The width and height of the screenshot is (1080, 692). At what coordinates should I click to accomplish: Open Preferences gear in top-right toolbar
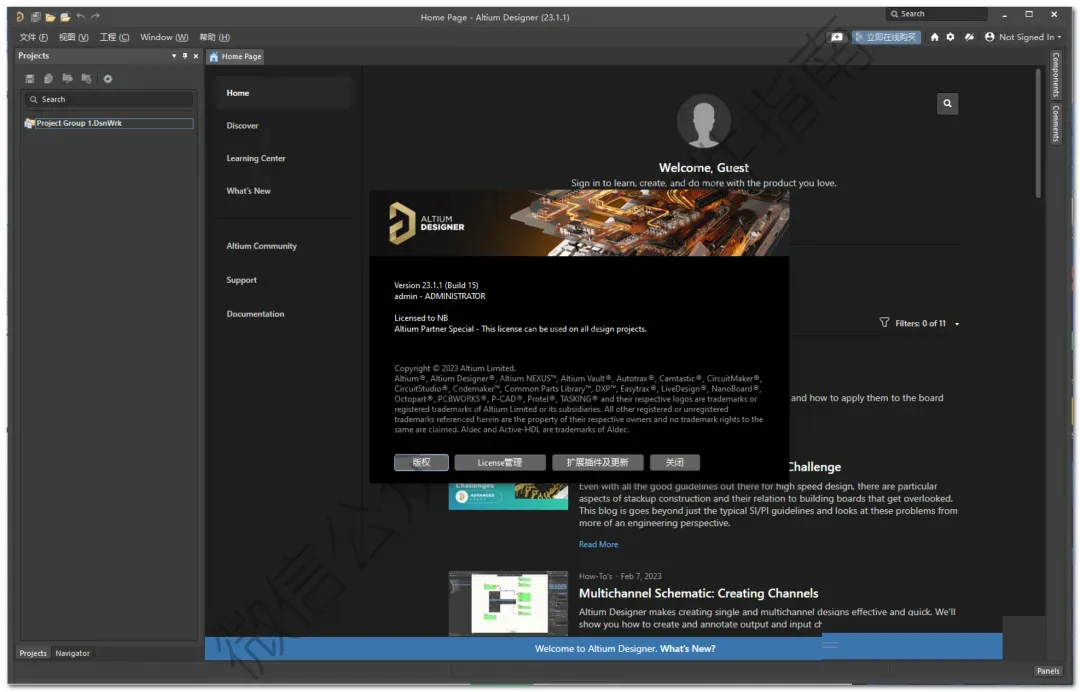pos(951,37)
